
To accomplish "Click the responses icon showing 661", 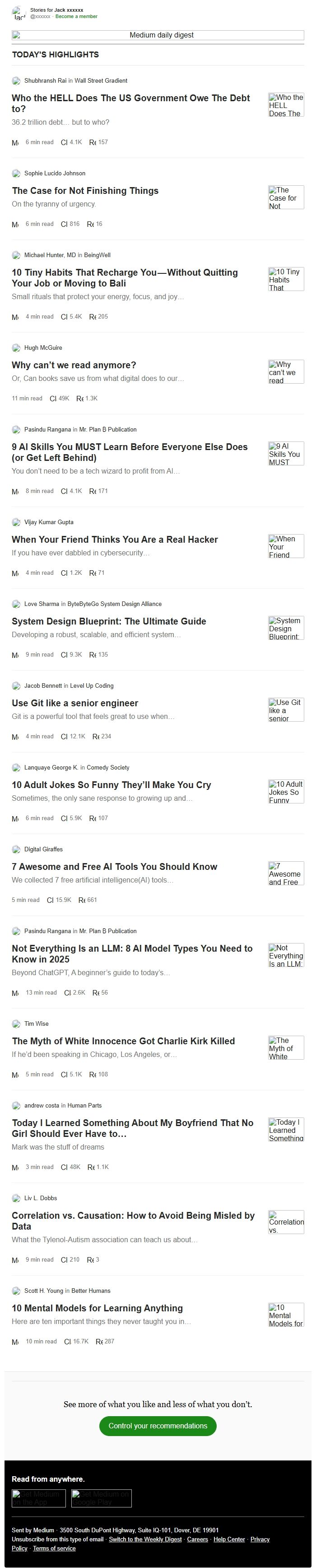I will (81, 900).
